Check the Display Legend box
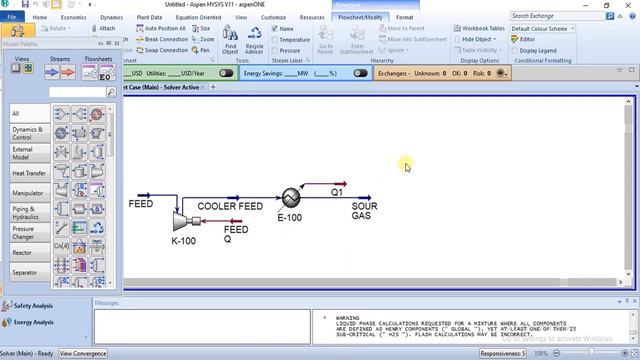The image size is (640, 360). point(514,51)
